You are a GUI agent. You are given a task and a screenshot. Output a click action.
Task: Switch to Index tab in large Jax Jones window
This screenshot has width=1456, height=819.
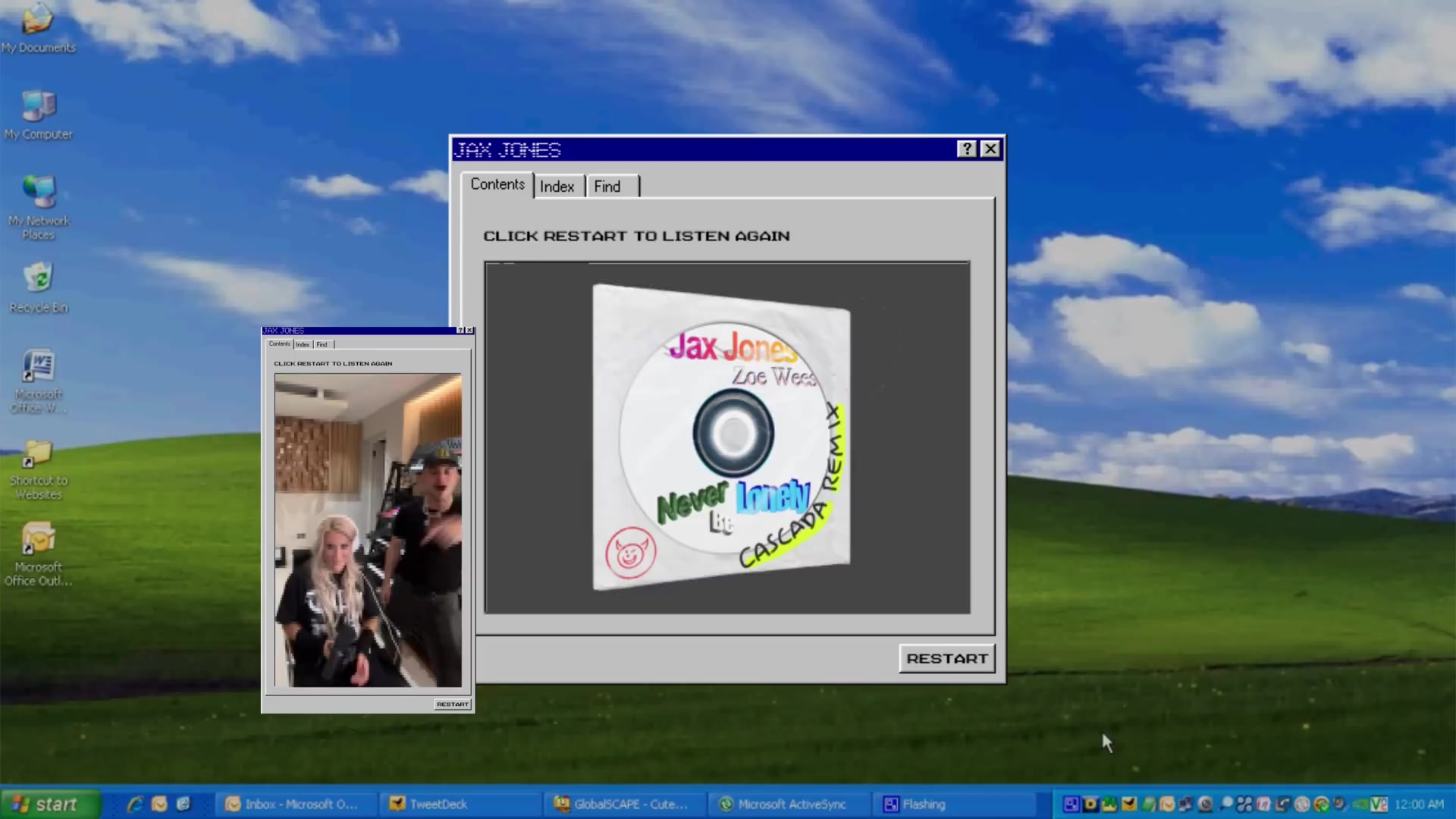coord(557,187)
